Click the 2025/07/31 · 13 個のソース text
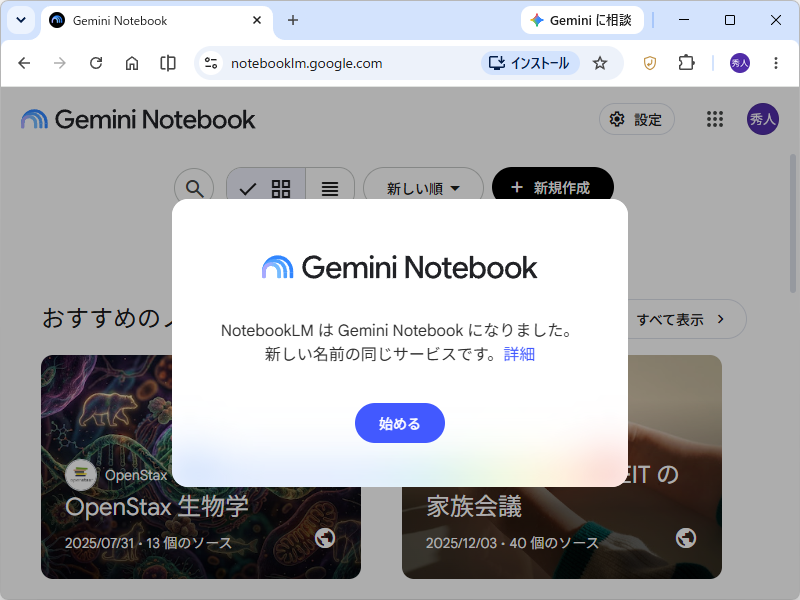This screenshot has width=800, height=600. click(148, 543)
